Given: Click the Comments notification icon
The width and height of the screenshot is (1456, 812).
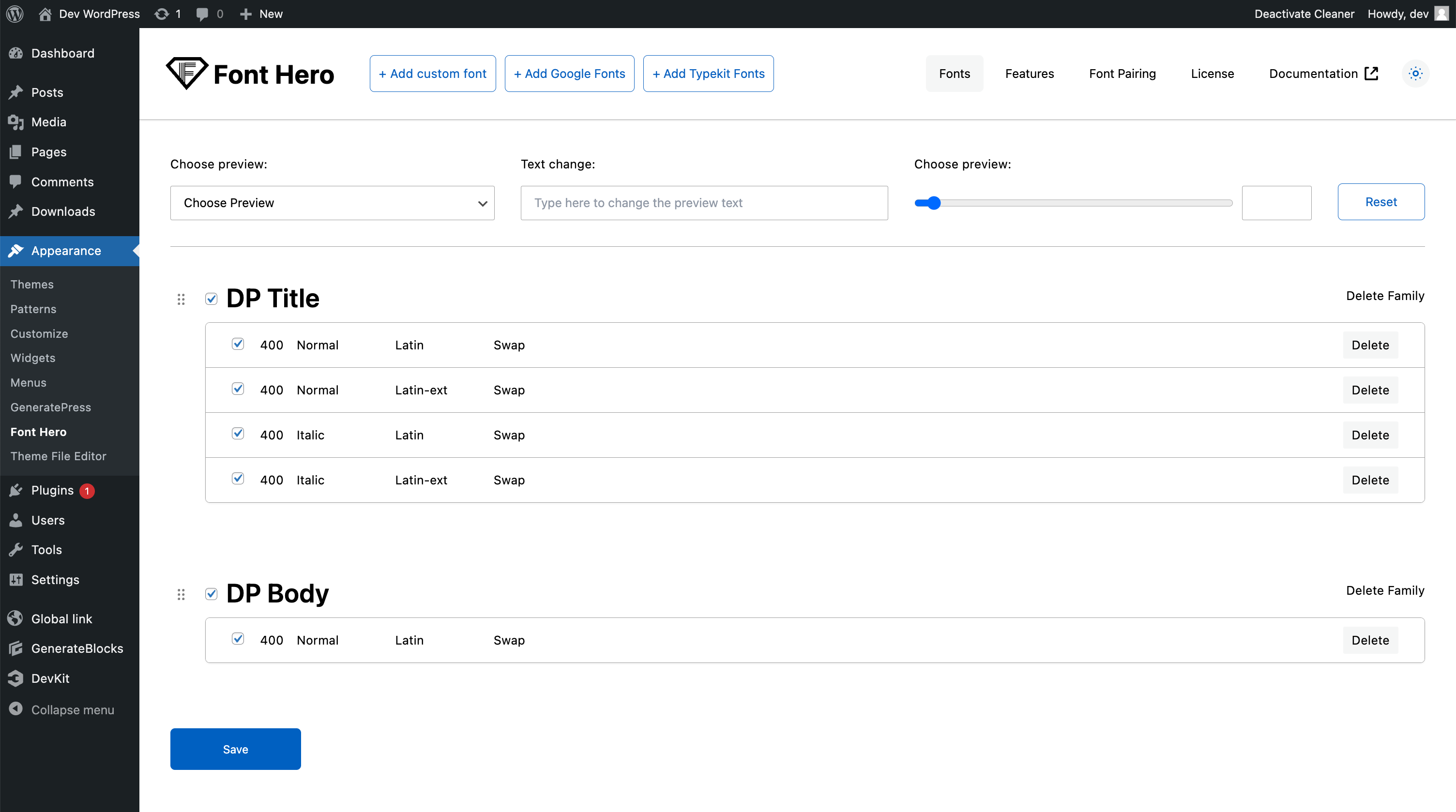Looking at the screenshot, I should [205, 13].
